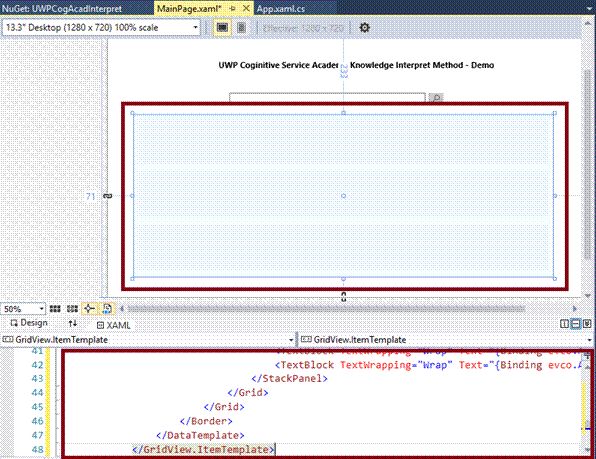The width and height of the screenshot is (596, 459).
Task: Open the device size dropdown showing 13.3" Desktop
Action: [x=101, y=27]
